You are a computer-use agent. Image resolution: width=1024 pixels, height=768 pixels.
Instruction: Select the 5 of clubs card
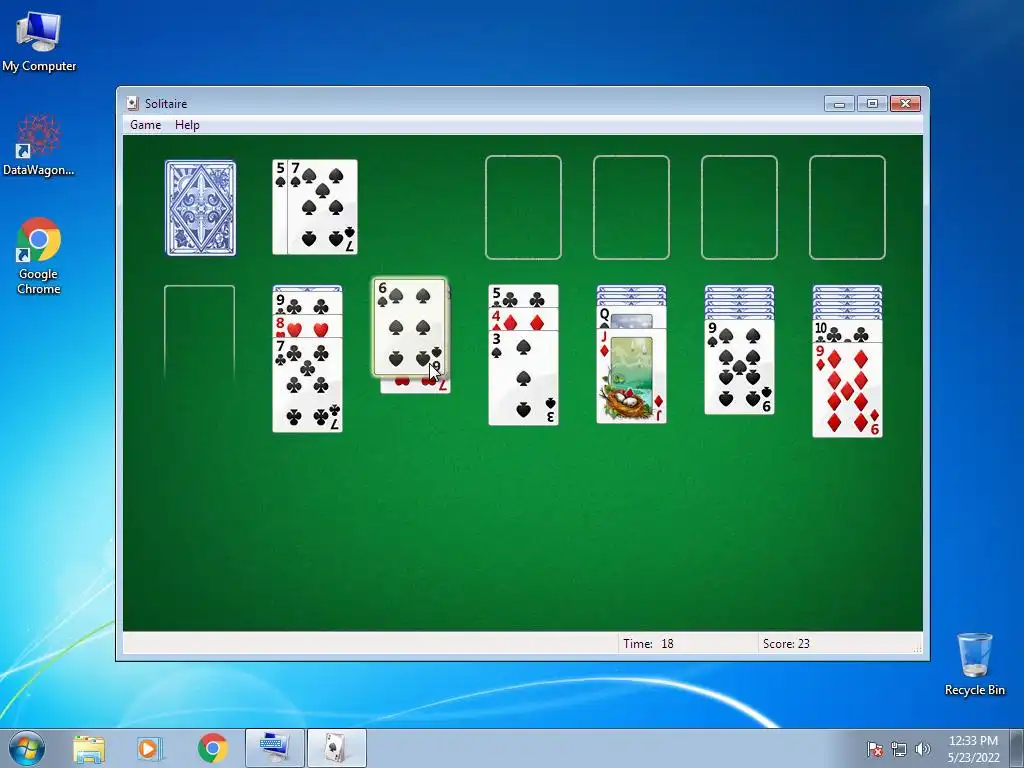pyautogui.click(x=523, y=296)
